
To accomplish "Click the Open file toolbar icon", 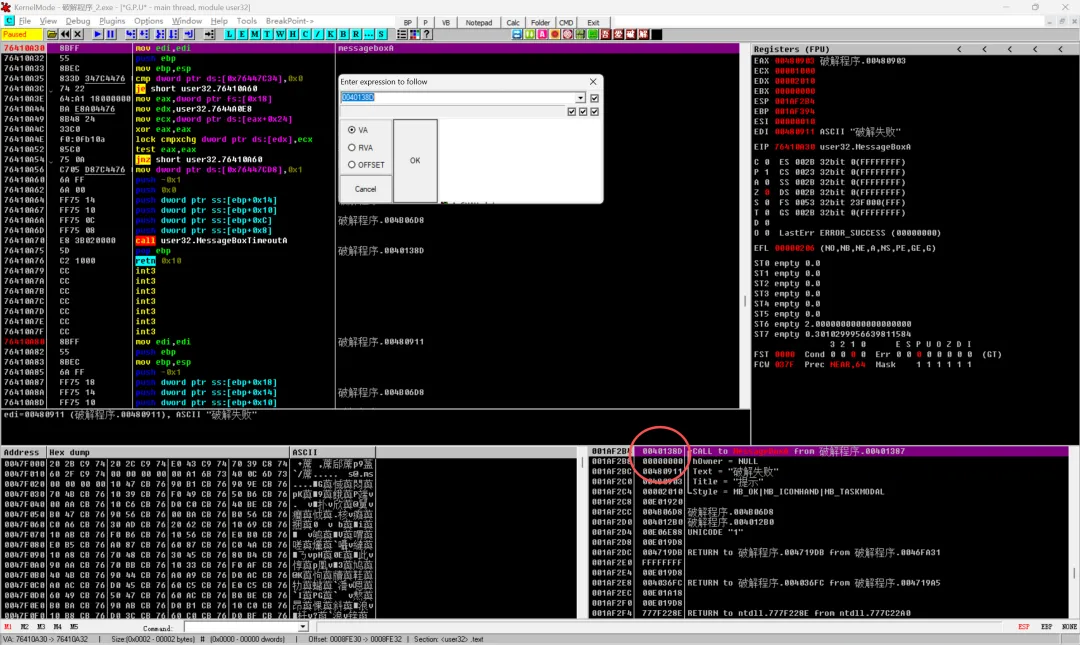I will click(x=52, y=34).
